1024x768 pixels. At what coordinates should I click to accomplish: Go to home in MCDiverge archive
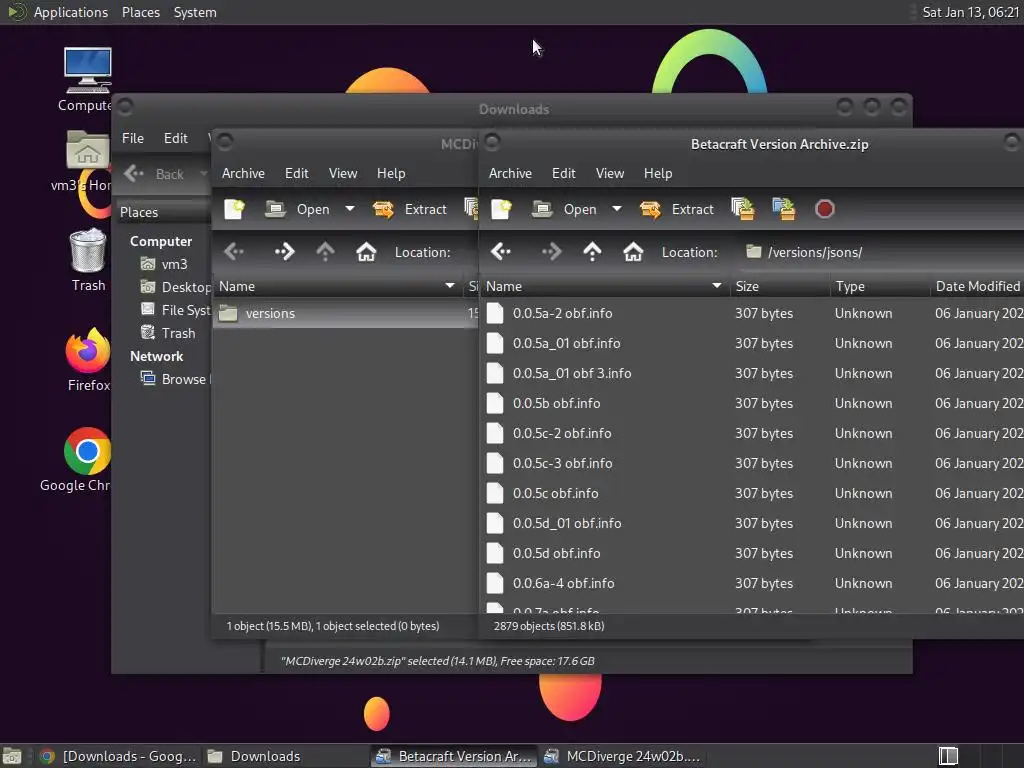(366, 252)
